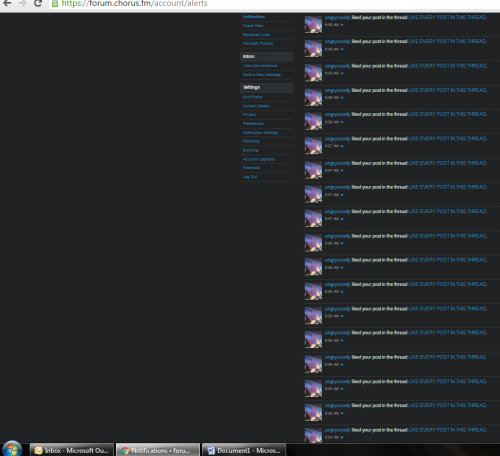Open Notification Settings in sidebar

pyautogui.click(x=260, y=133)
